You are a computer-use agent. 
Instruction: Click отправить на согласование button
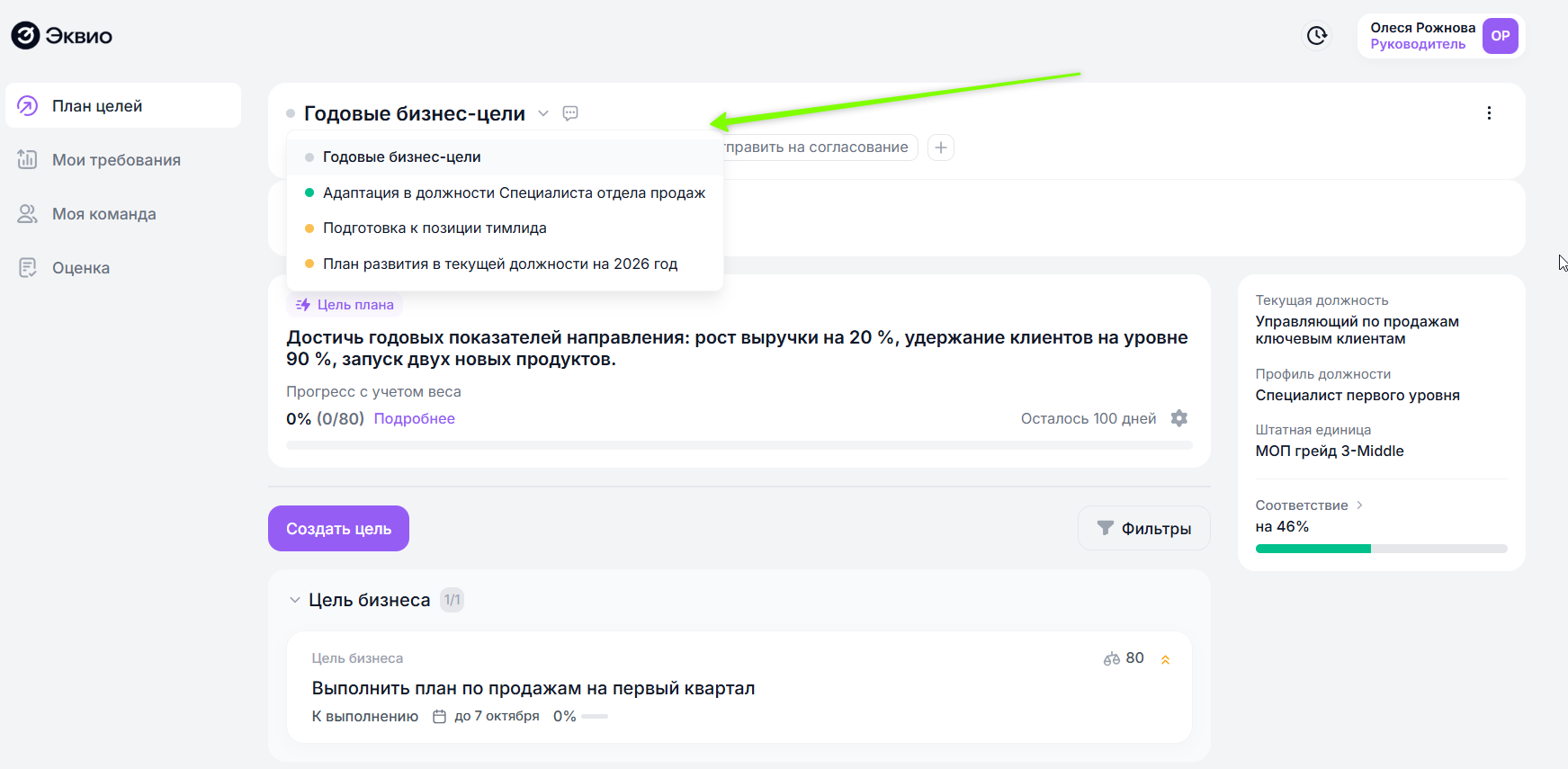coord(820,148)
